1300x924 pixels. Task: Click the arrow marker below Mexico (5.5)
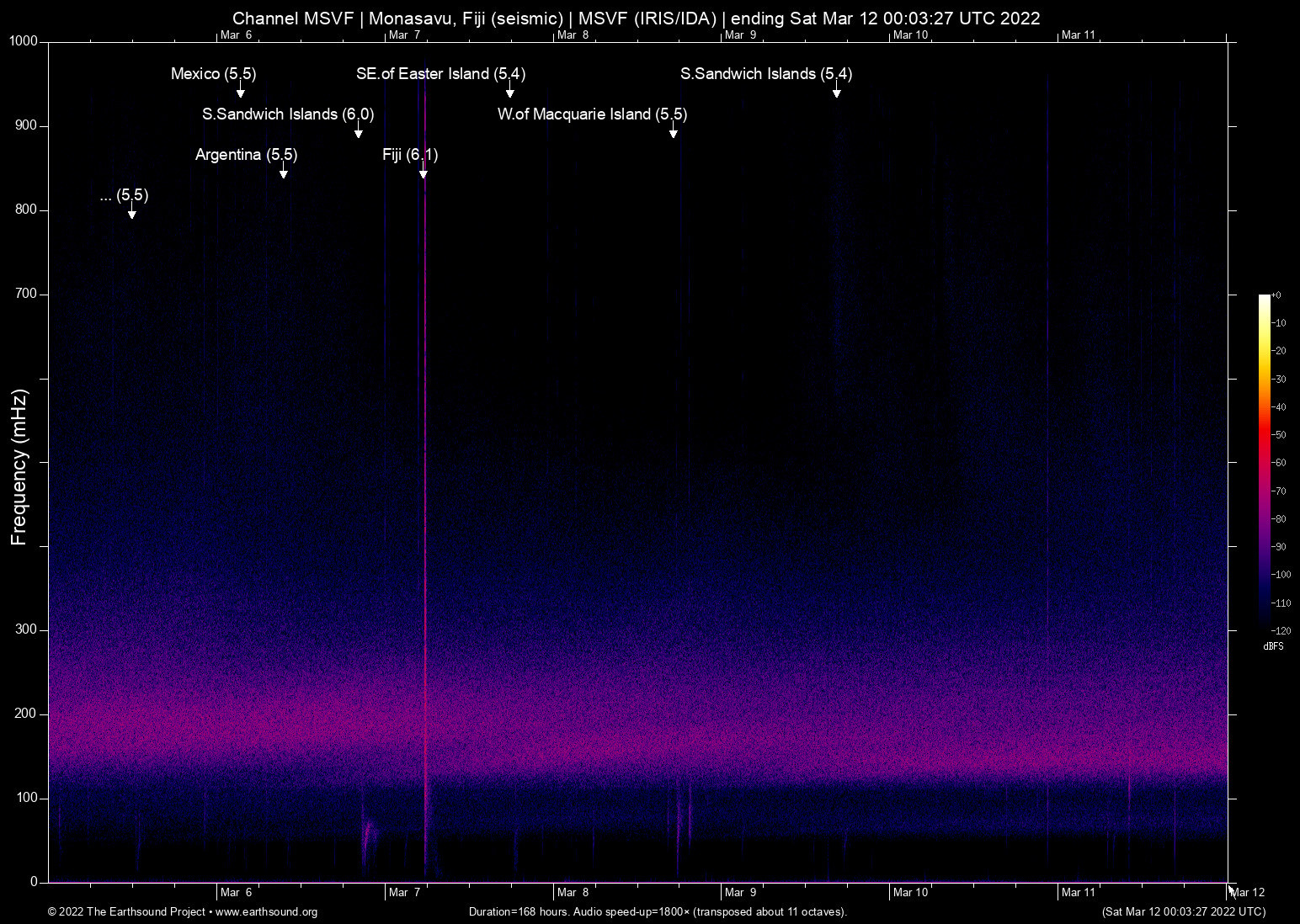[241, 91]
